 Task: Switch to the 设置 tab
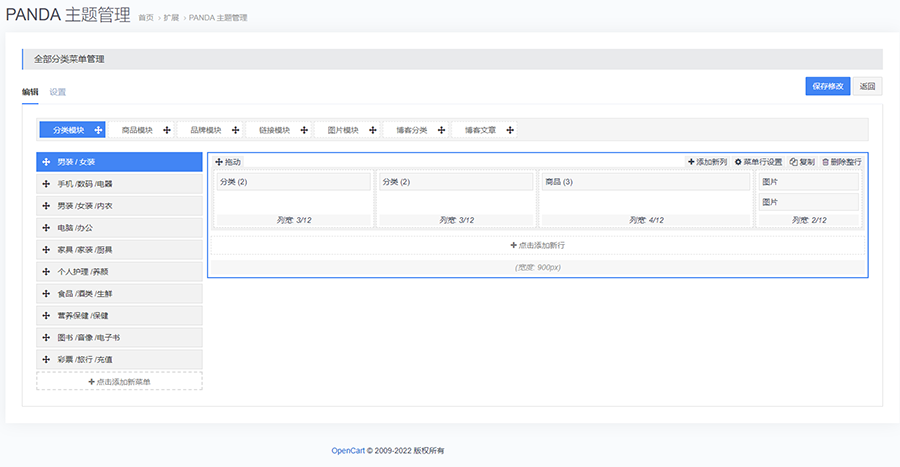point(57,92)
